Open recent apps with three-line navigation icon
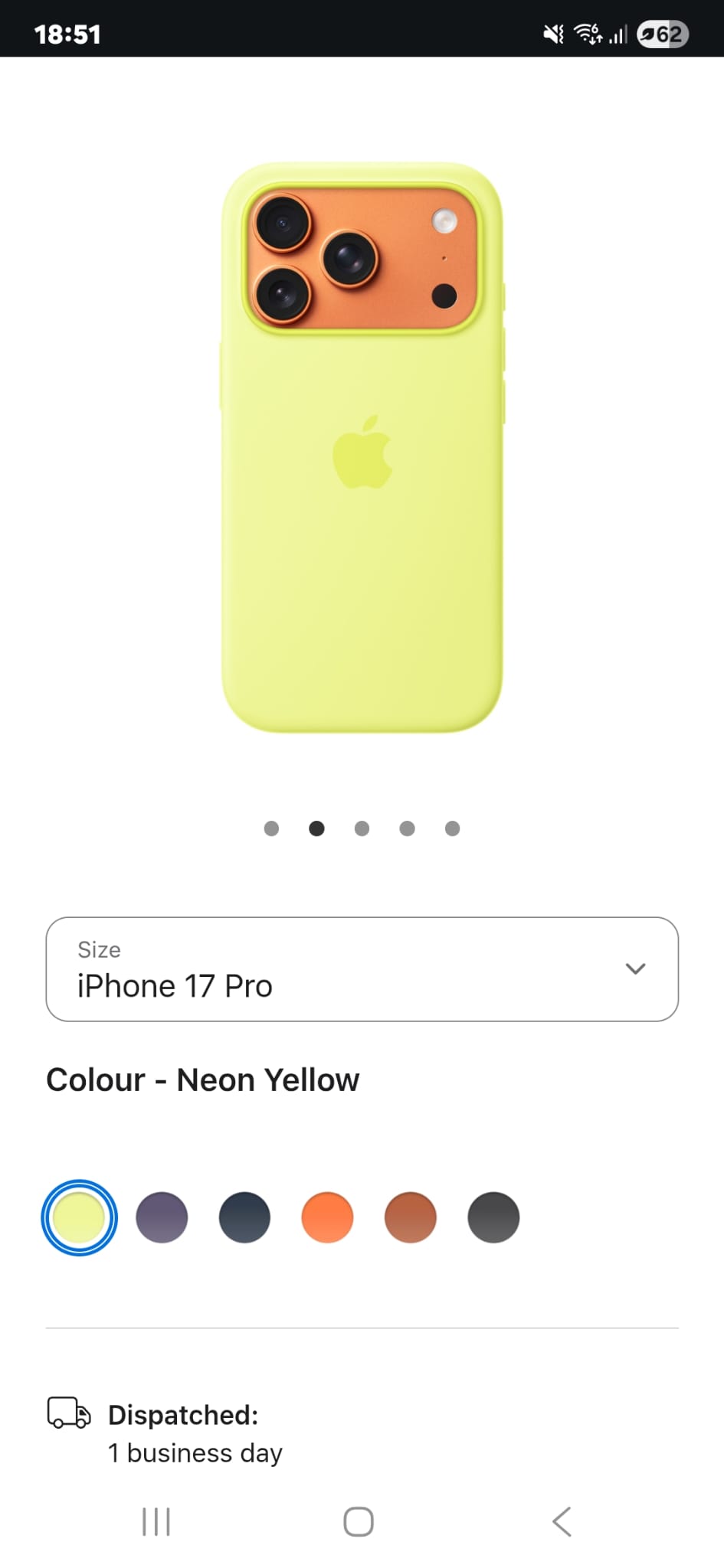 coord(156,1521)
